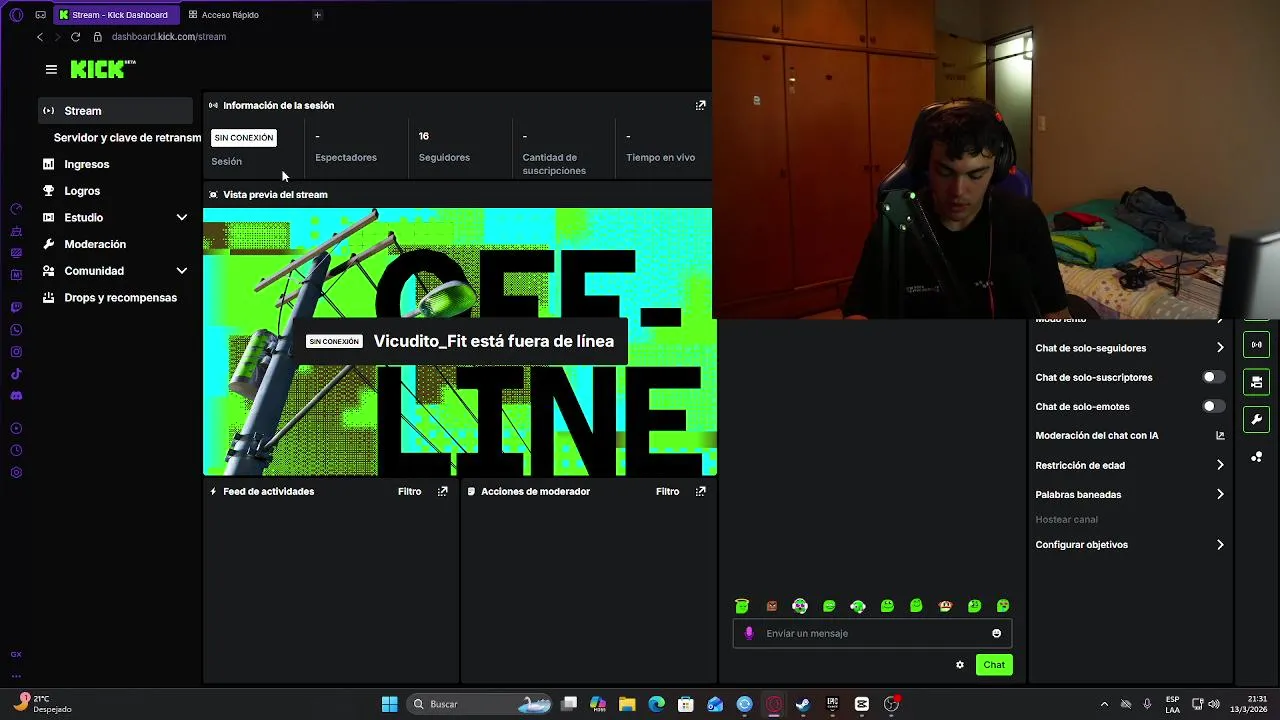Open Ingresos in the sidebar
This screenshot has height=720, width=1280.
[86, 164]
